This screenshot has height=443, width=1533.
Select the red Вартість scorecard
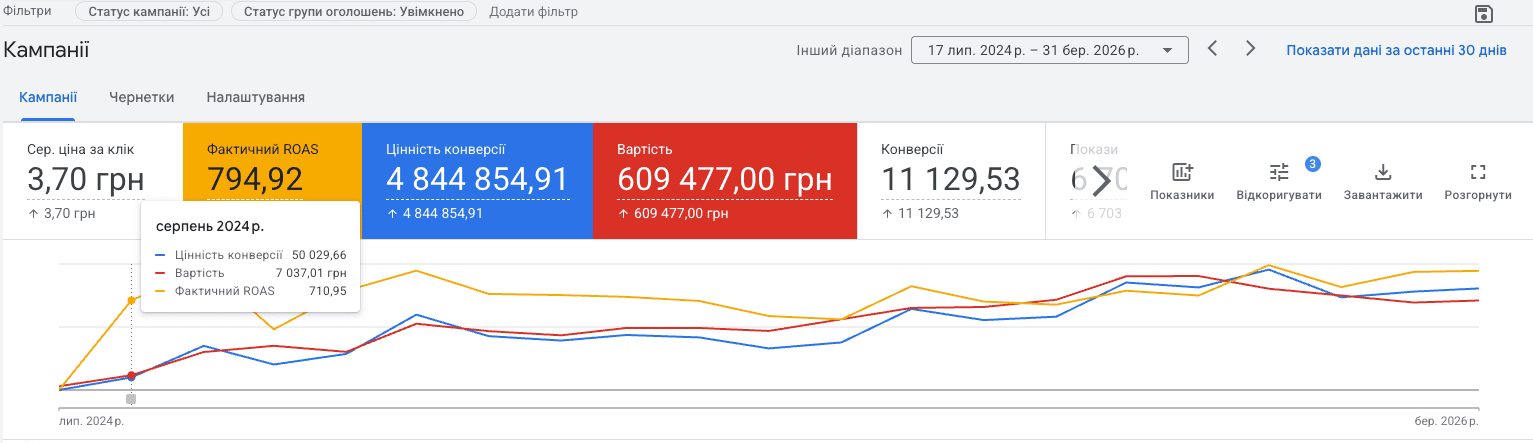coord(725,181)
